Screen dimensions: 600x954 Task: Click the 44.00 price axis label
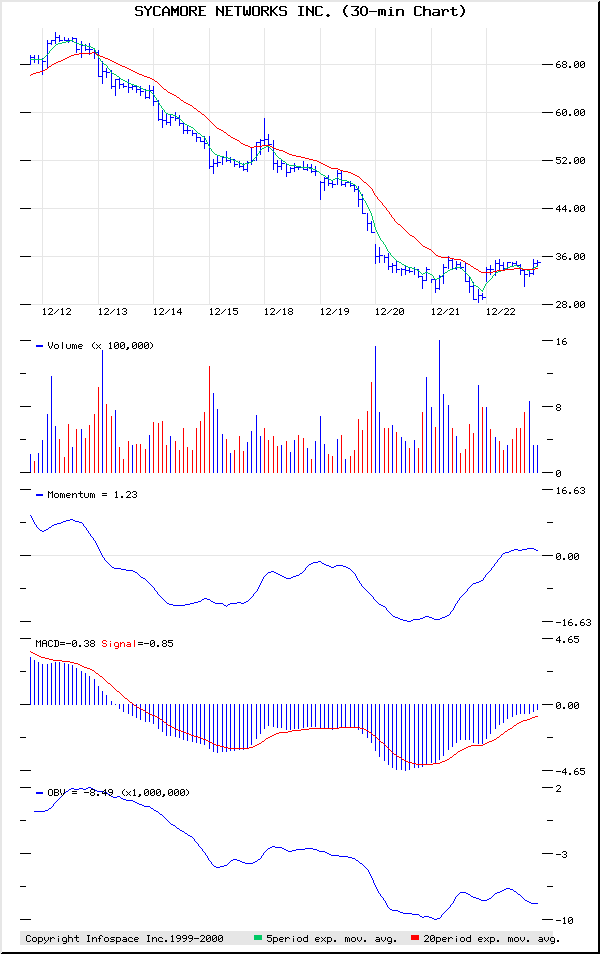point(570,209)
